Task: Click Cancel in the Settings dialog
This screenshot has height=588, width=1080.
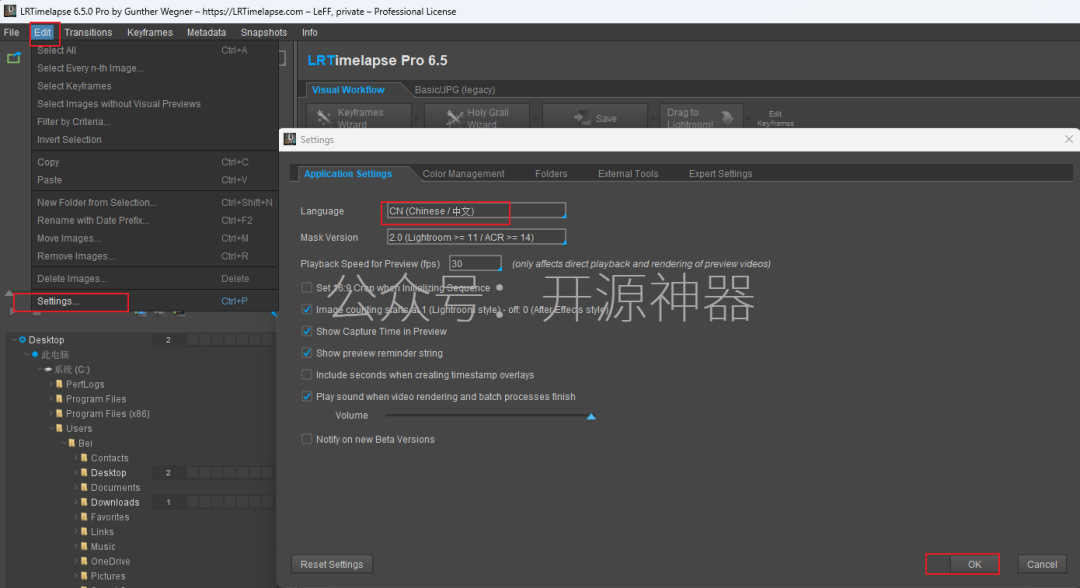Action: [1041, 565]
